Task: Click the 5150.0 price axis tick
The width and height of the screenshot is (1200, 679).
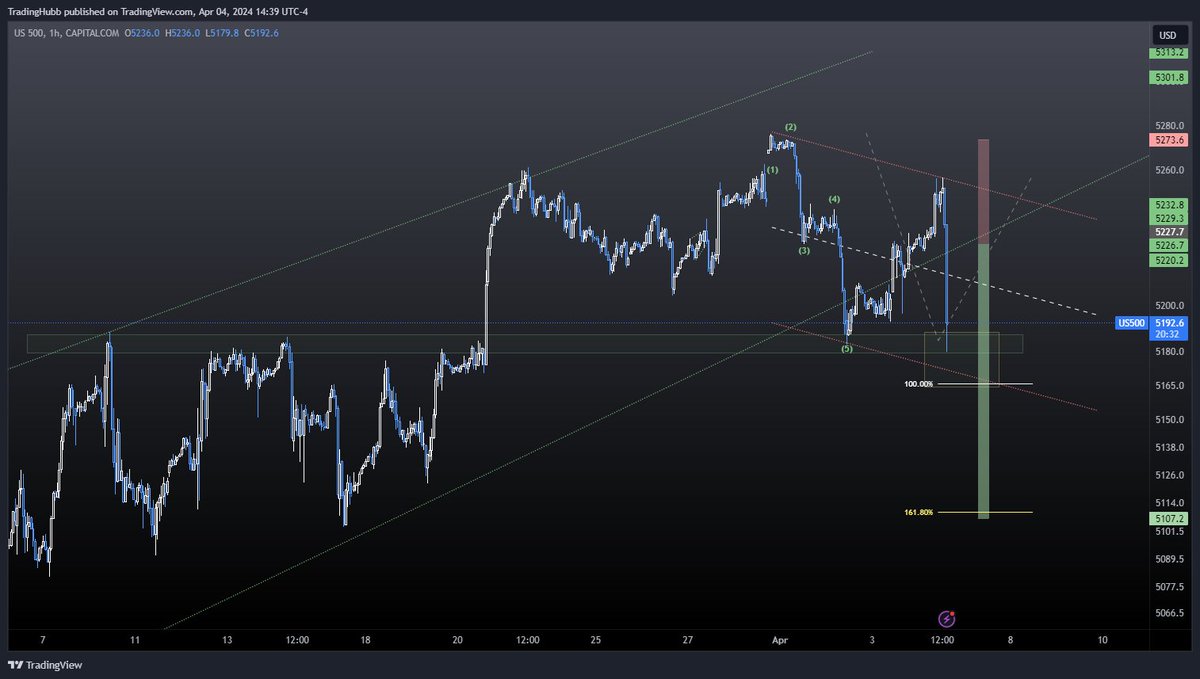Action: click(1168, 419)
